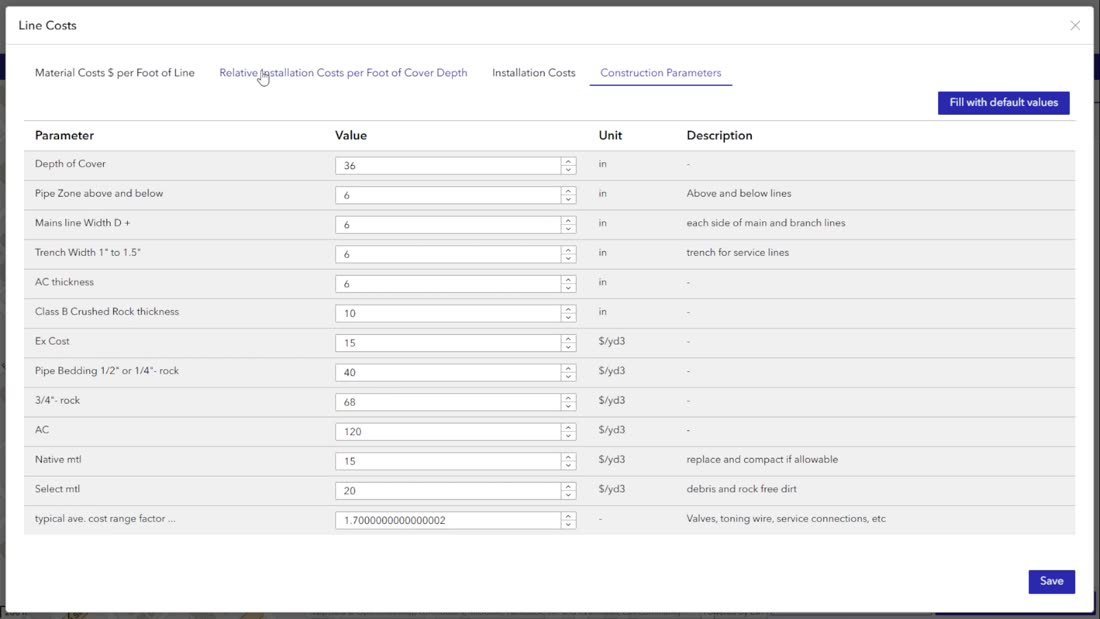Click description 'trench for service lines'
1100x619 pixels.
pos(737,253)
